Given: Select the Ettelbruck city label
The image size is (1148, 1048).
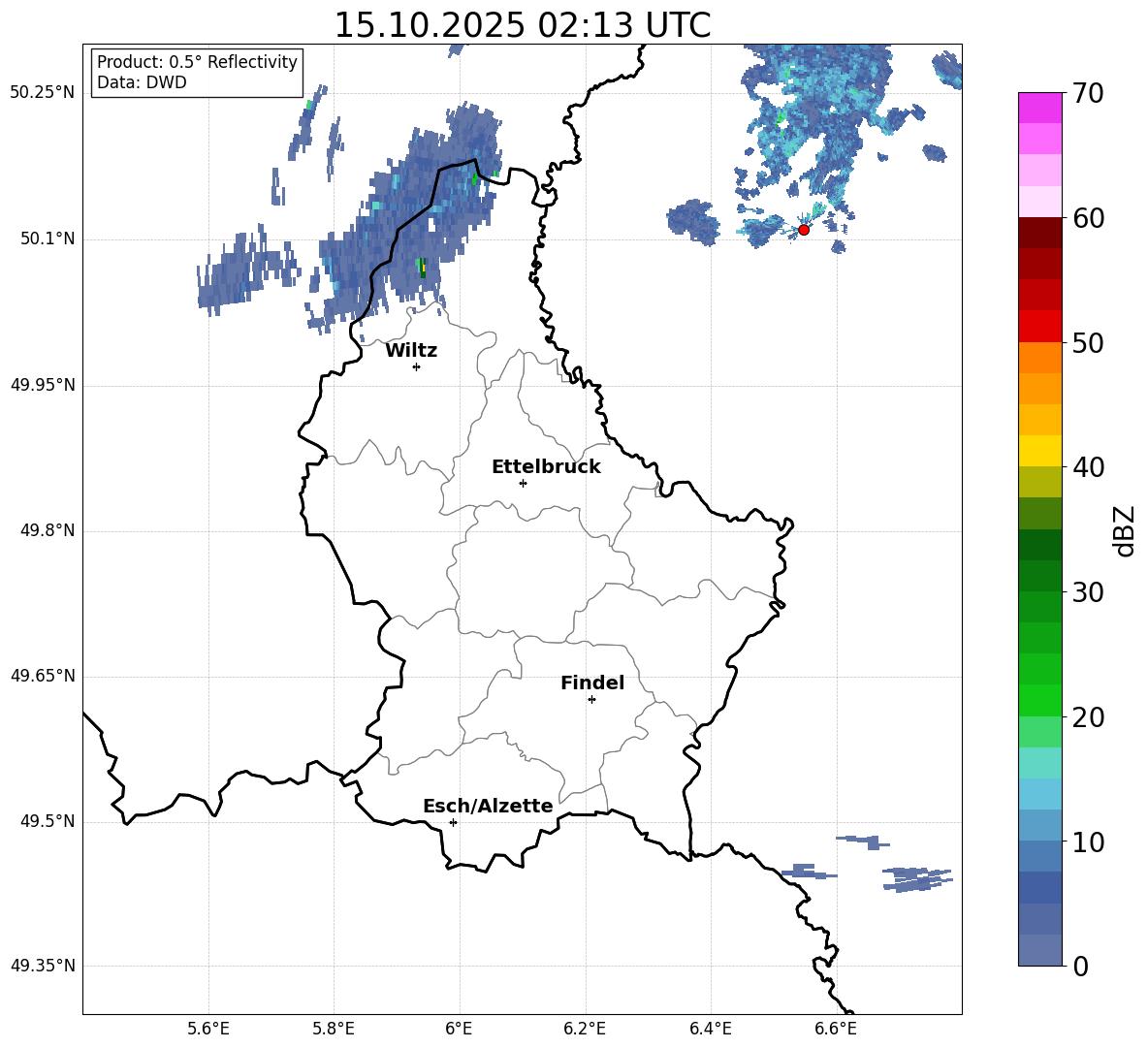Looking at the screenshot, I should pyautogui.click(x=546, y=467).
